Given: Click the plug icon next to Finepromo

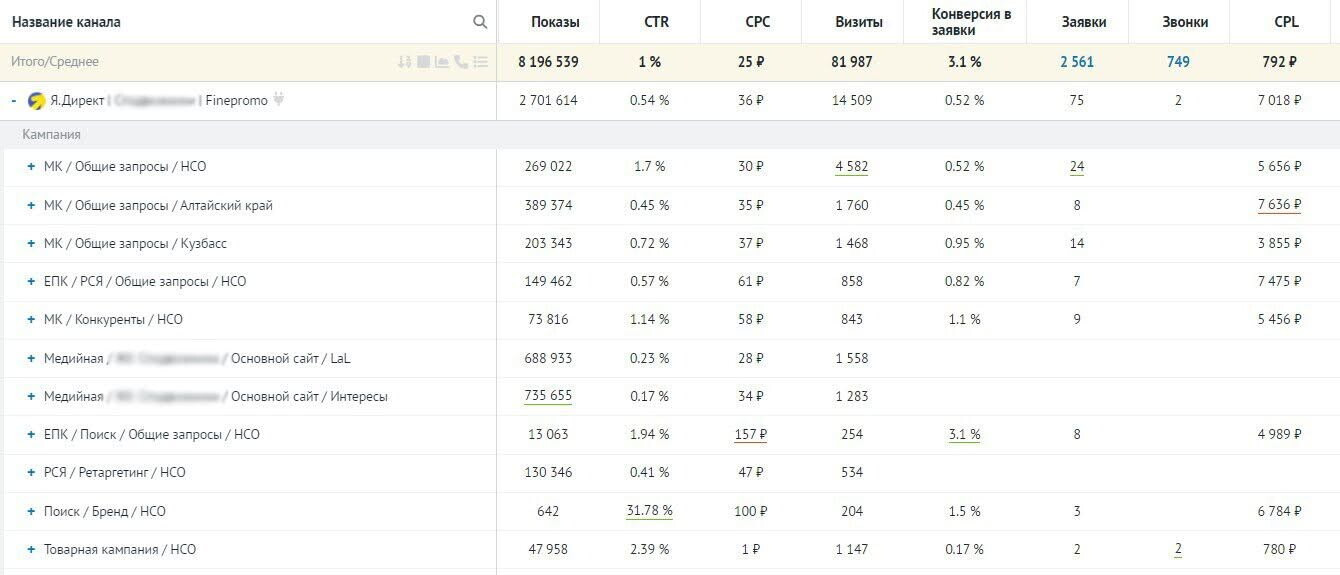Looking at the screenshot, I should pyautogui.click(x=279, y=100).
